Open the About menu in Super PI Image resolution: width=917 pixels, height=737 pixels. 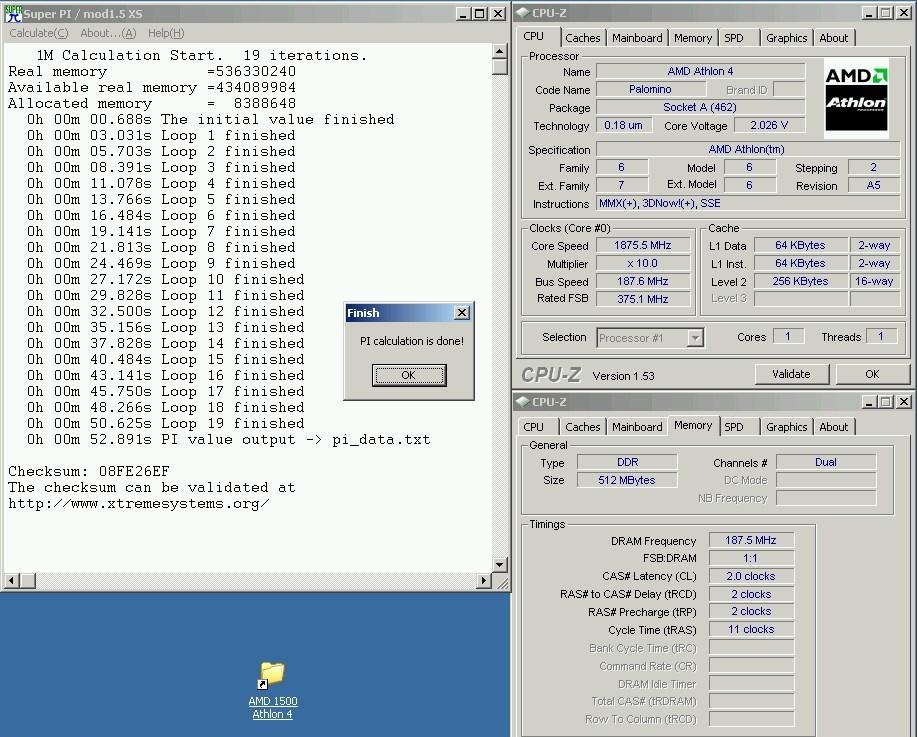108,33
